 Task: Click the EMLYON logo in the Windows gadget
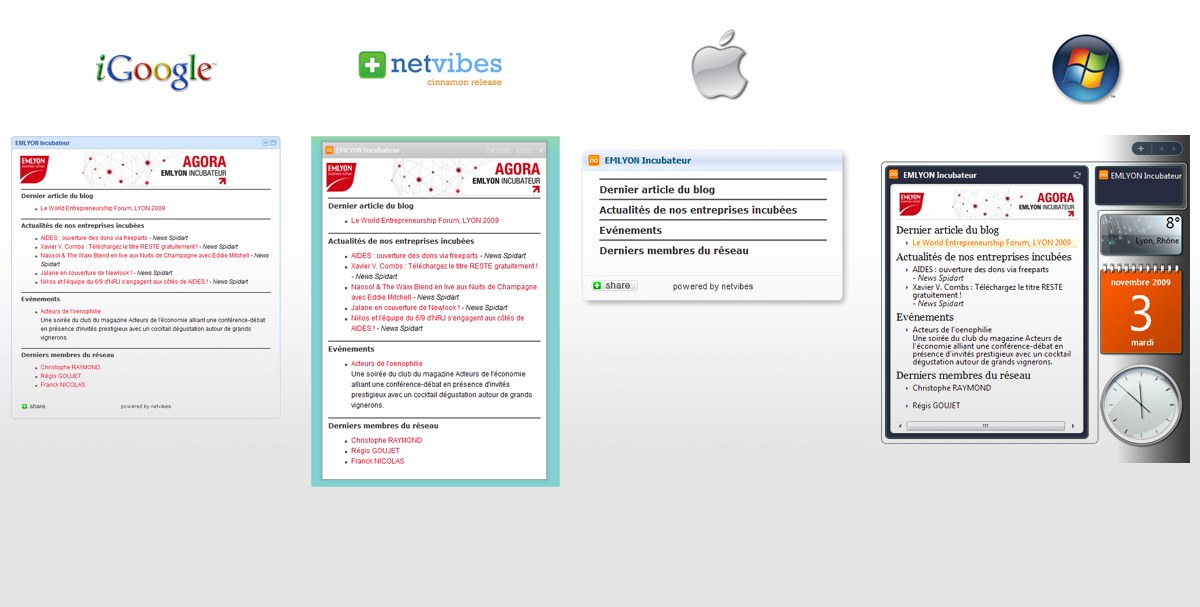click(910, 203)
